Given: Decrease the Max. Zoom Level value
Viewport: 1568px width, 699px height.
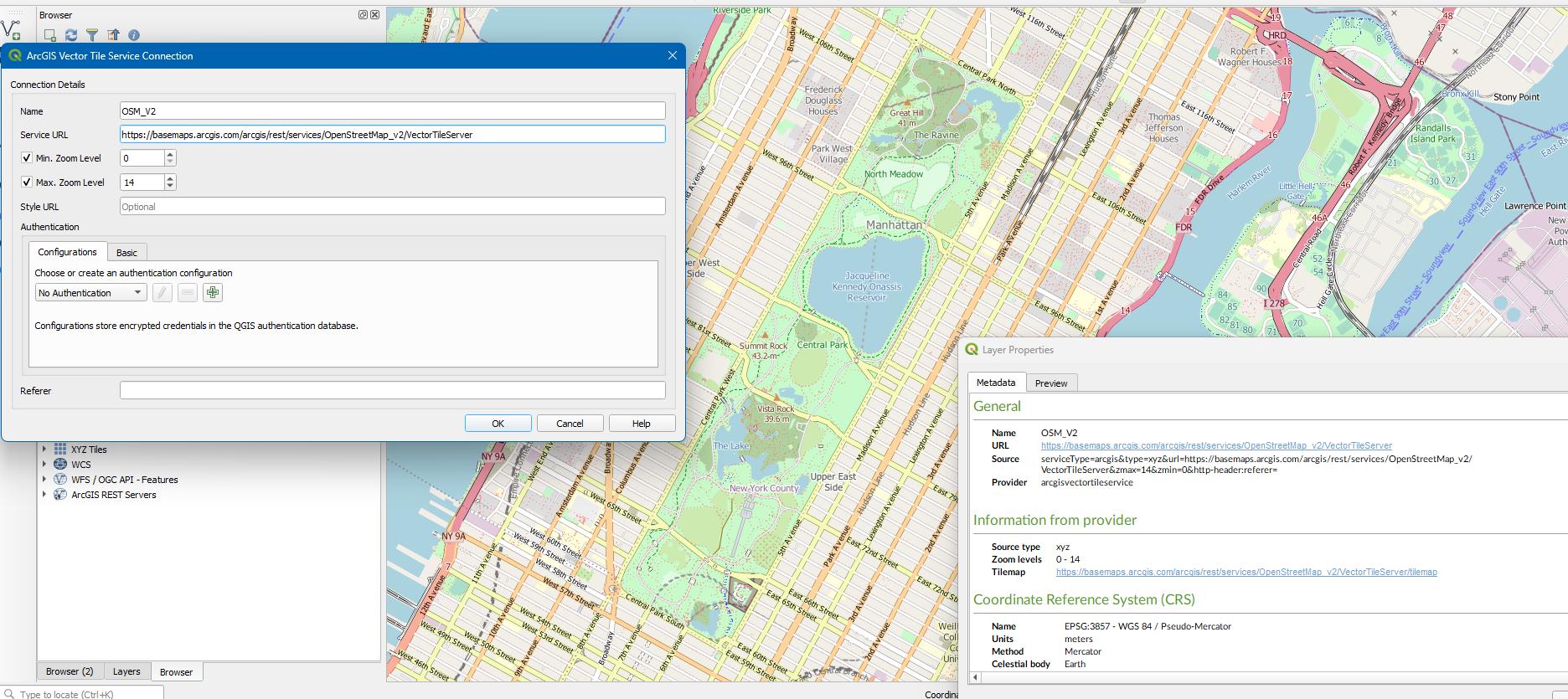Looking at the screenshot, I should (170, 186).
